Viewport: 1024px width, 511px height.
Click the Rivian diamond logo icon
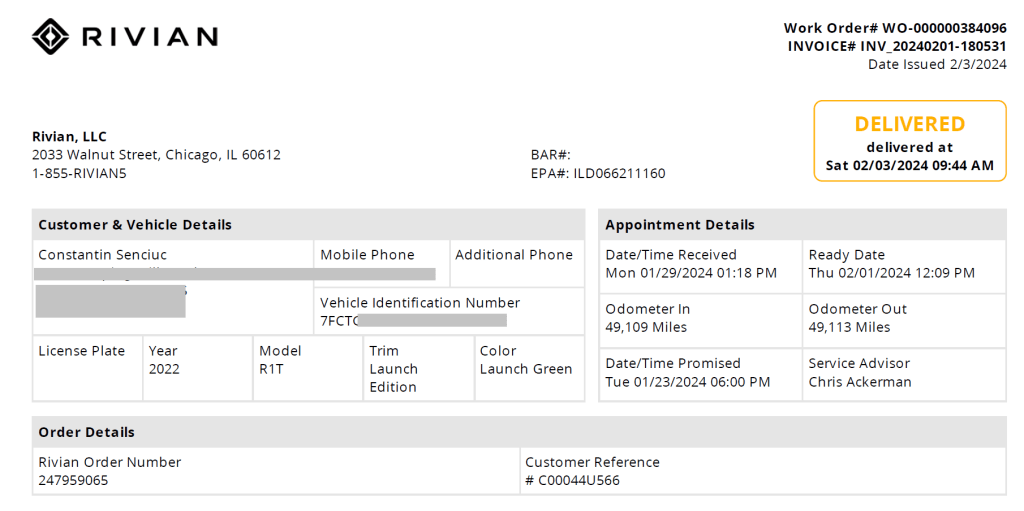coord(50,37)
